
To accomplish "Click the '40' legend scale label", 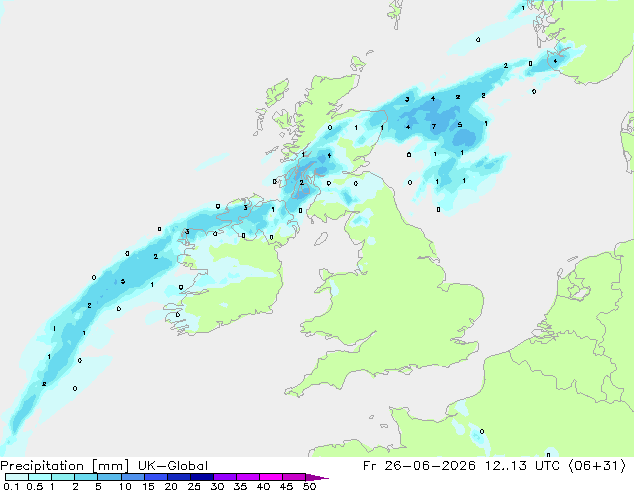I will (x=263, y=486).
